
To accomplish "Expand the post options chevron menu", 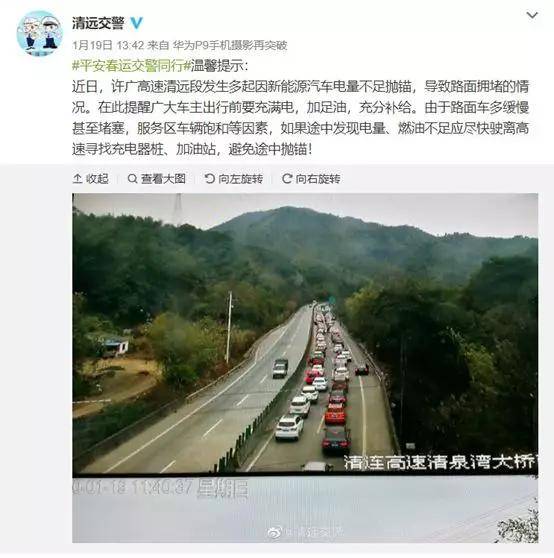I will pyautogui.click(x=532, y=15).
